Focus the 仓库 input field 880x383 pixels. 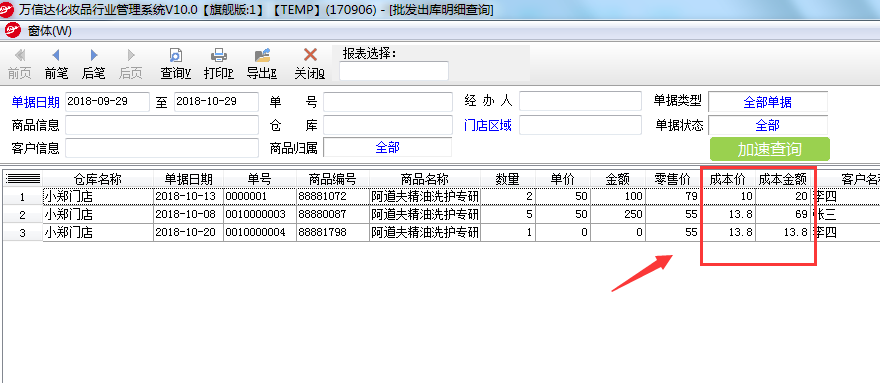[x=388, y=125]
